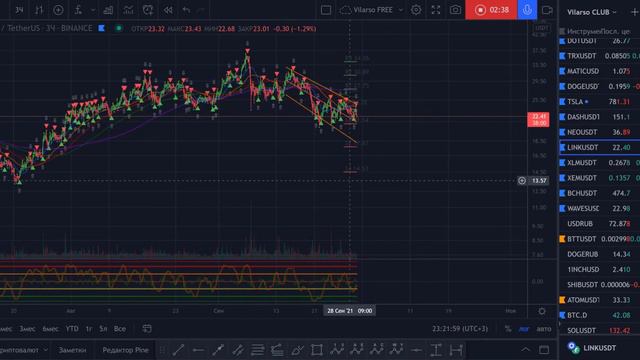Select NEOUSDT in the watchlist
Viewport: 640px width, 360px height.
coord(599,132)
